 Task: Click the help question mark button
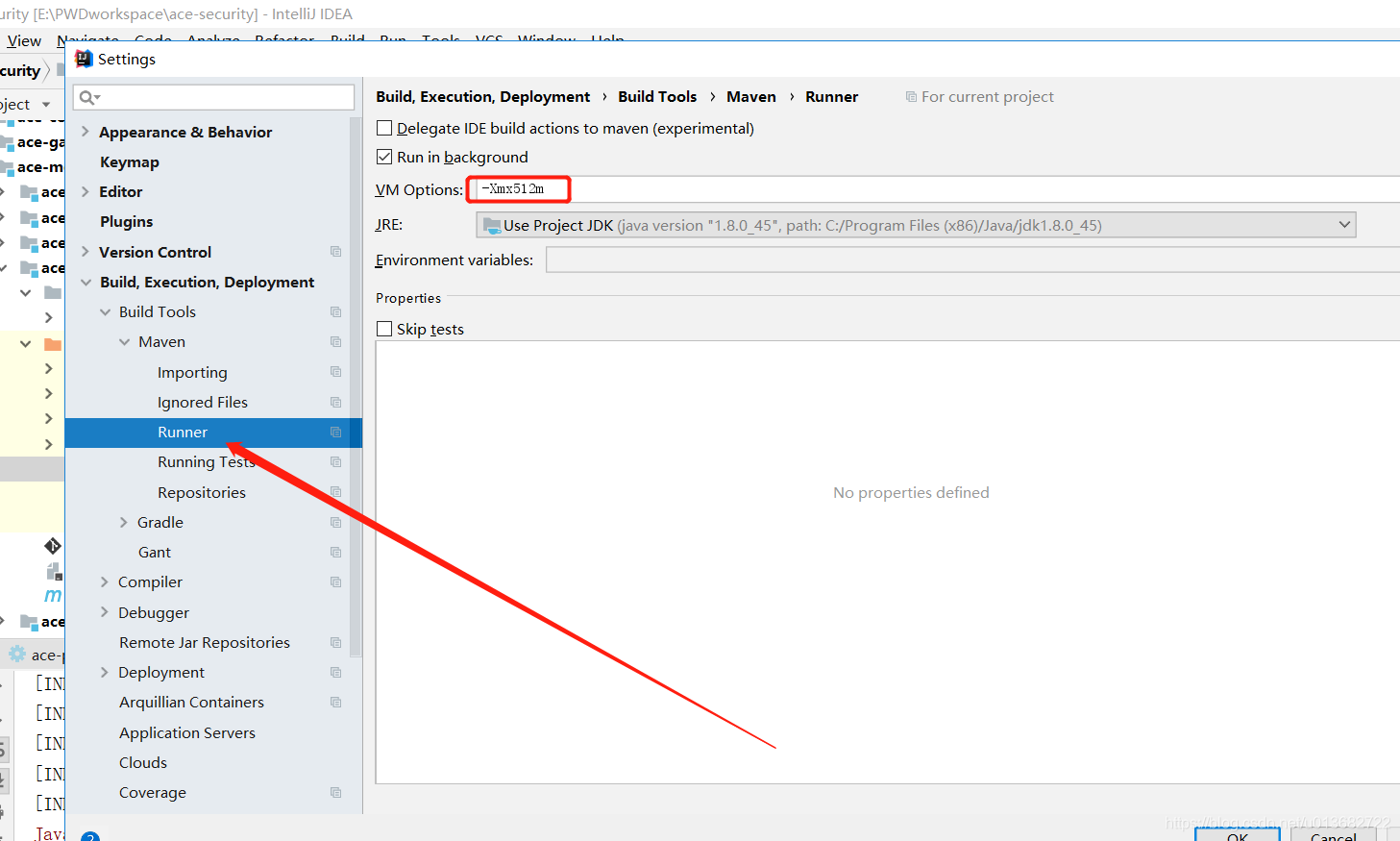[x=90, y=837]
